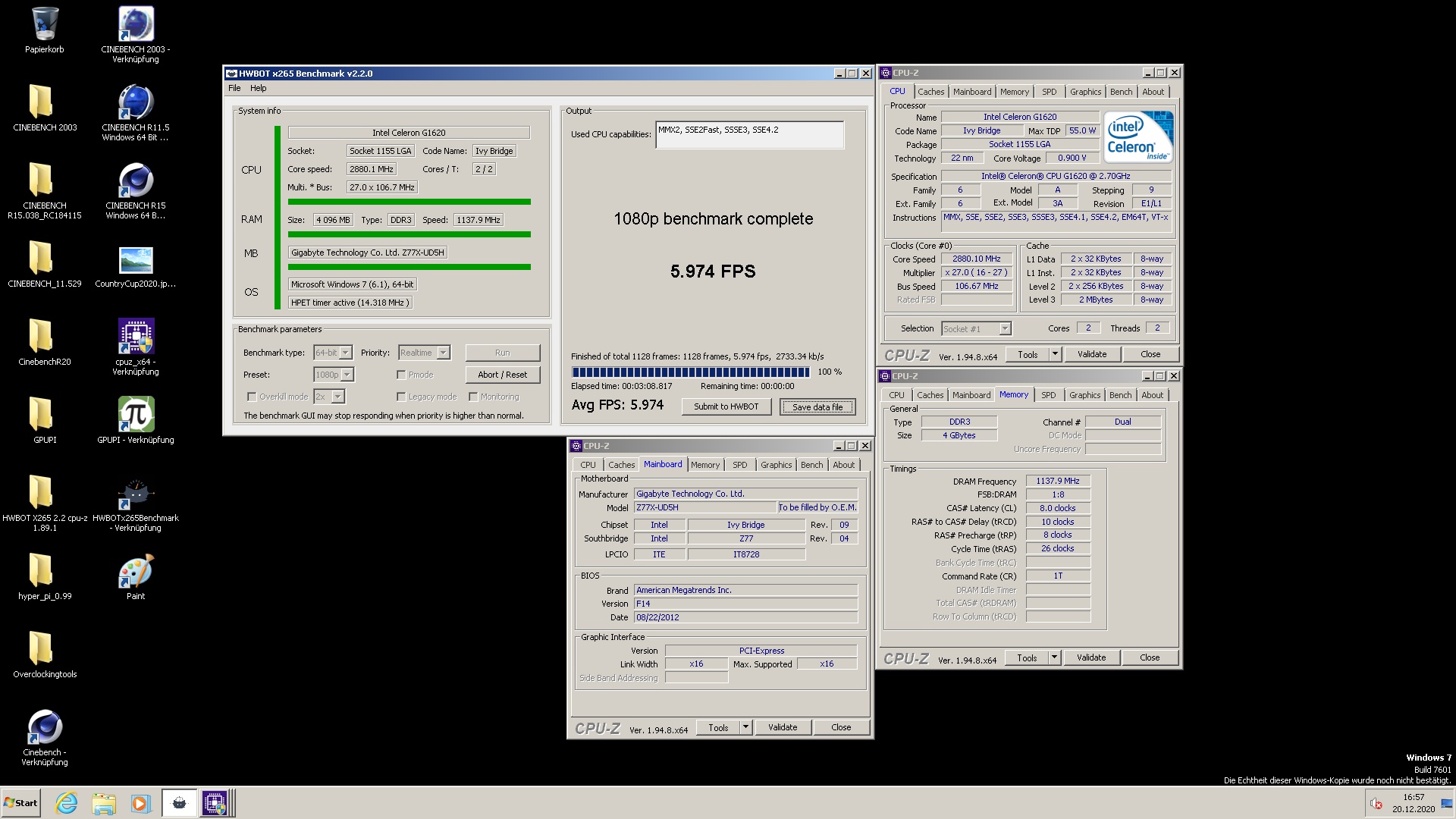Click Submit to HWBOT button
The width and height of the screenshot is (1456, 819).
(x=726, y=406)
